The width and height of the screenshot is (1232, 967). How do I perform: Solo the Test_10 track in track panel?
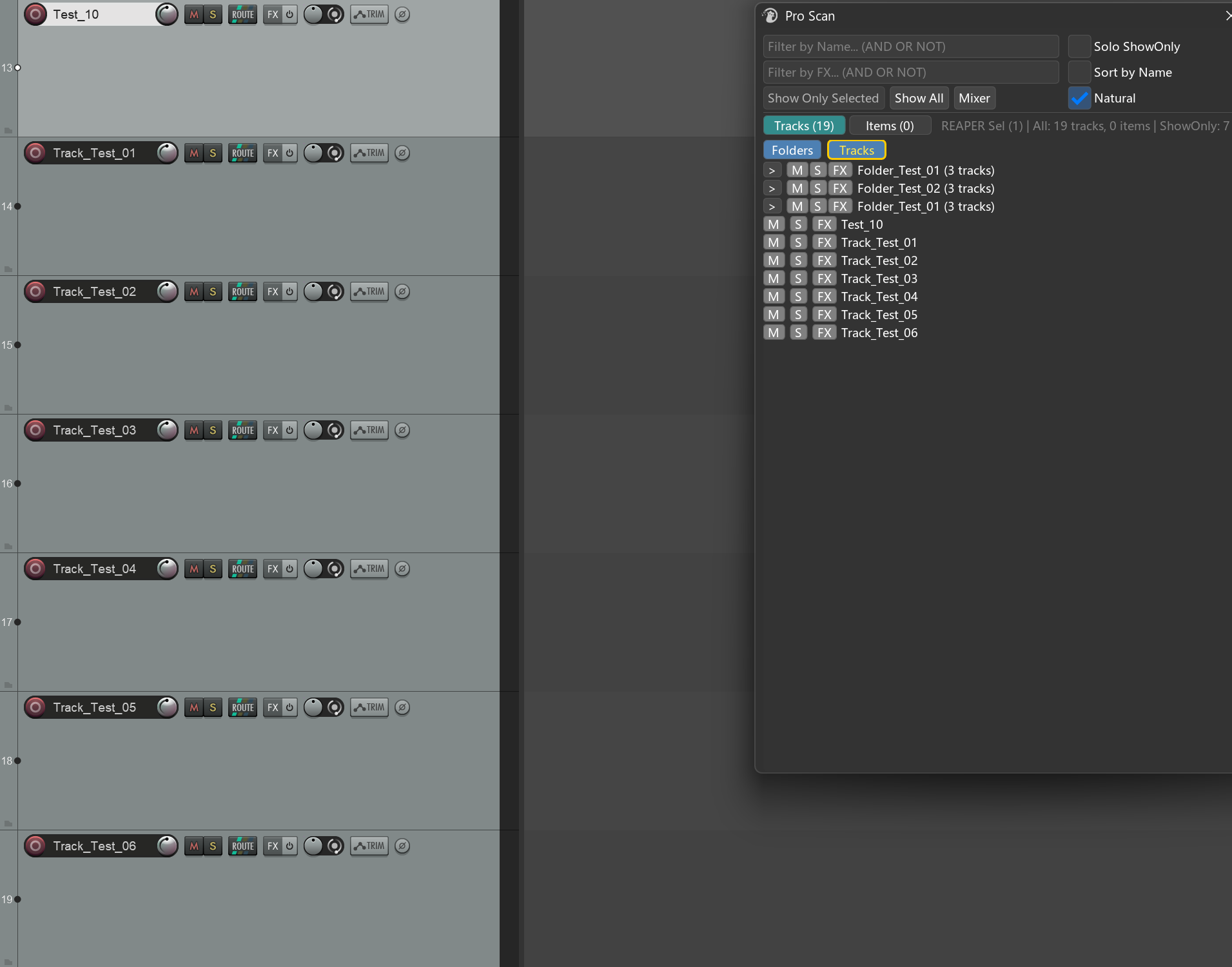[x=213, y=14]
